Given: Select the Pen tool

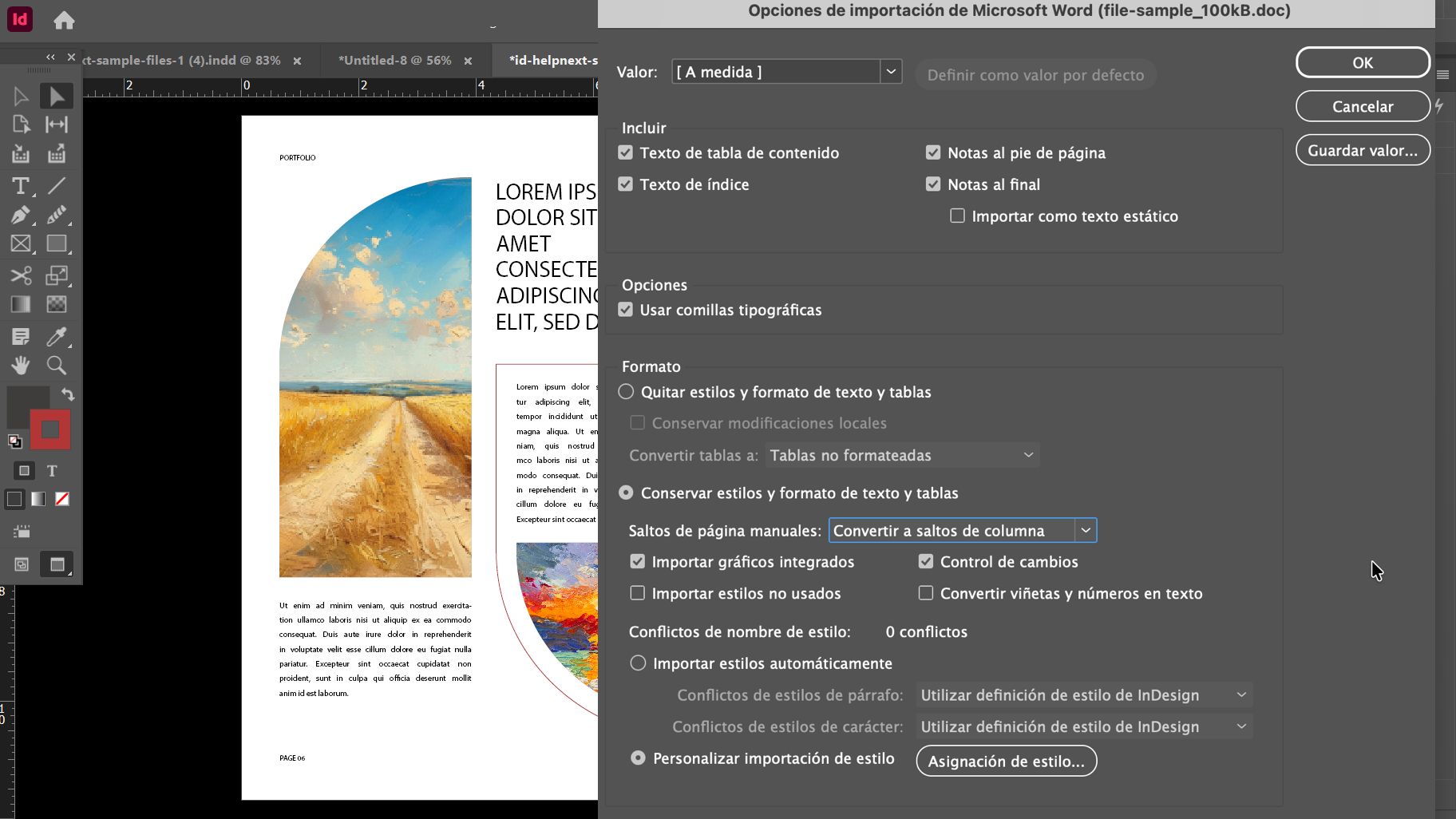Looking at the screenshot, I should click(21, 215).
